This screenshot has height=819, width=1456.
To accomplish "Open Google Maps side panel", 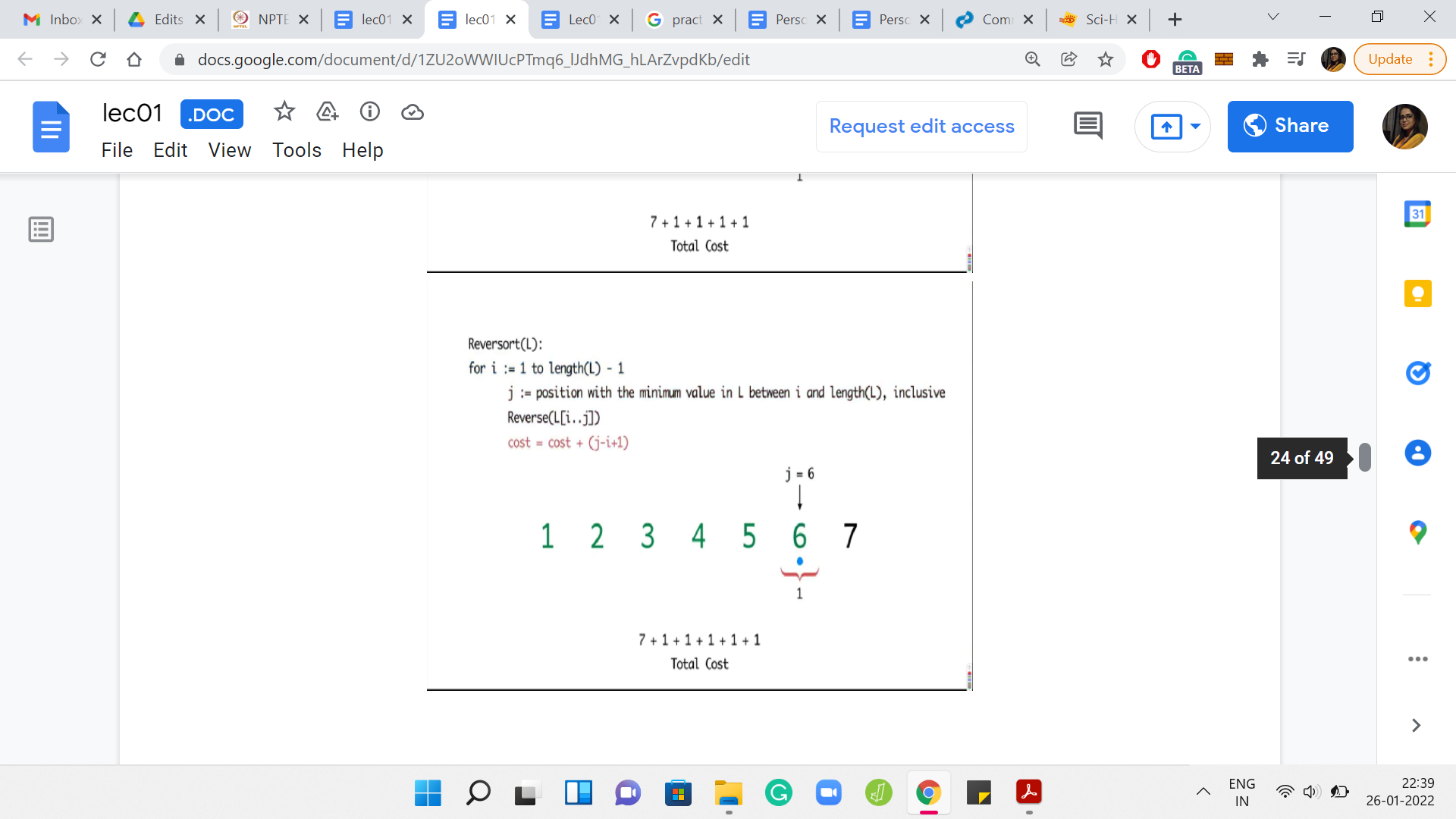I will pyautogui.click(x=1417, y=532).
